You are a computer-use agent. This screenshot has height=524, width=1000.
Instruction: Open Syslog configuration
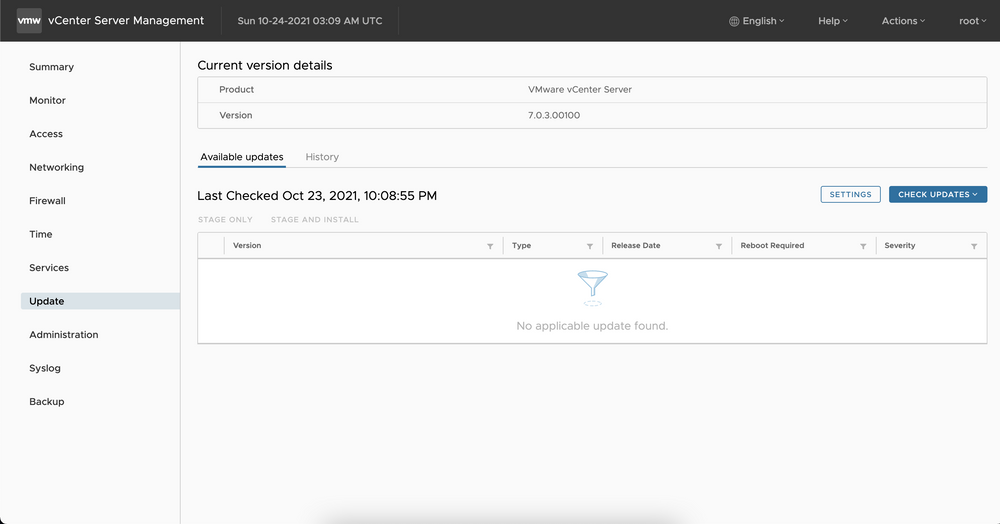(x=45, y=368)
